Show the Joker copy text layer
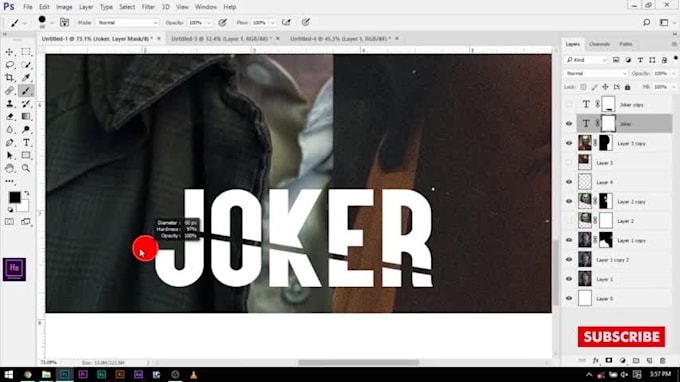 coord(569,104)
